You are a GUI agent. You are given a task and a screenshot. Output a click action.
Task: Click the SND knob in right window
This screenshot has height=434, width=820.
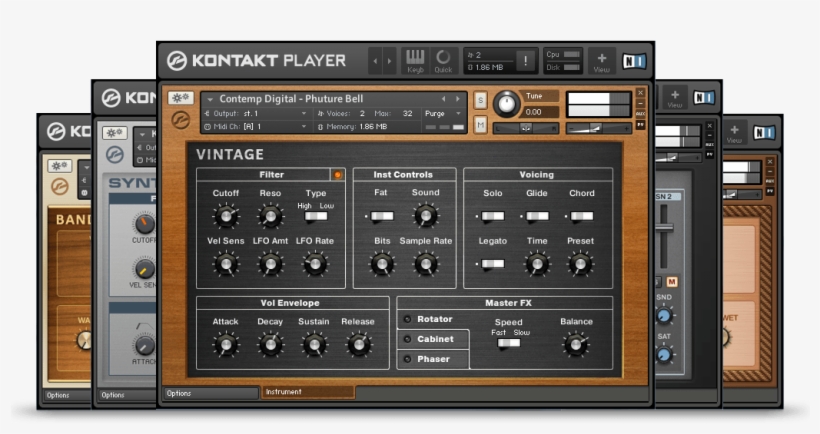pos(664,315)
